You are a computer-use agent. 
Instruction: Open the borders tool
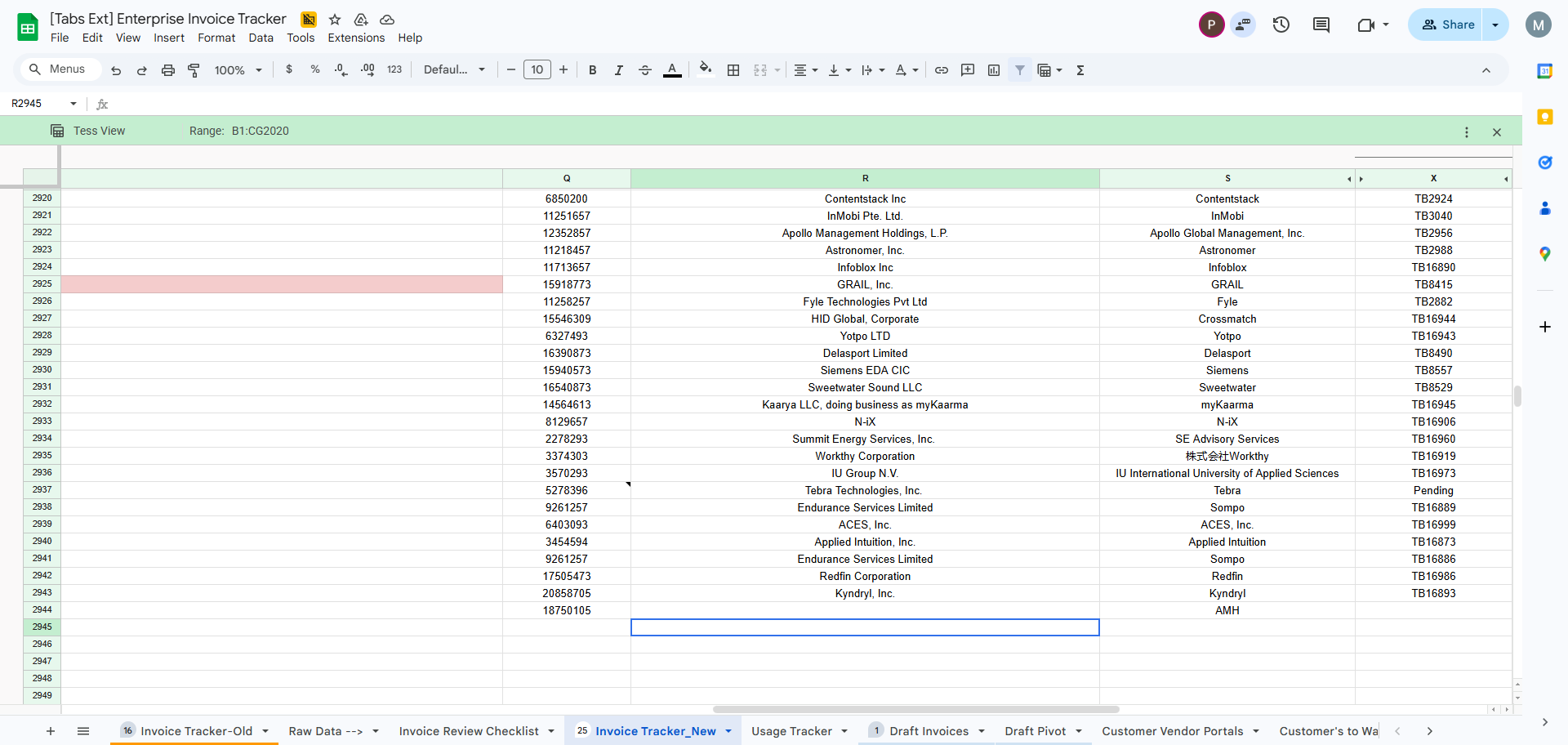(733, 70)
